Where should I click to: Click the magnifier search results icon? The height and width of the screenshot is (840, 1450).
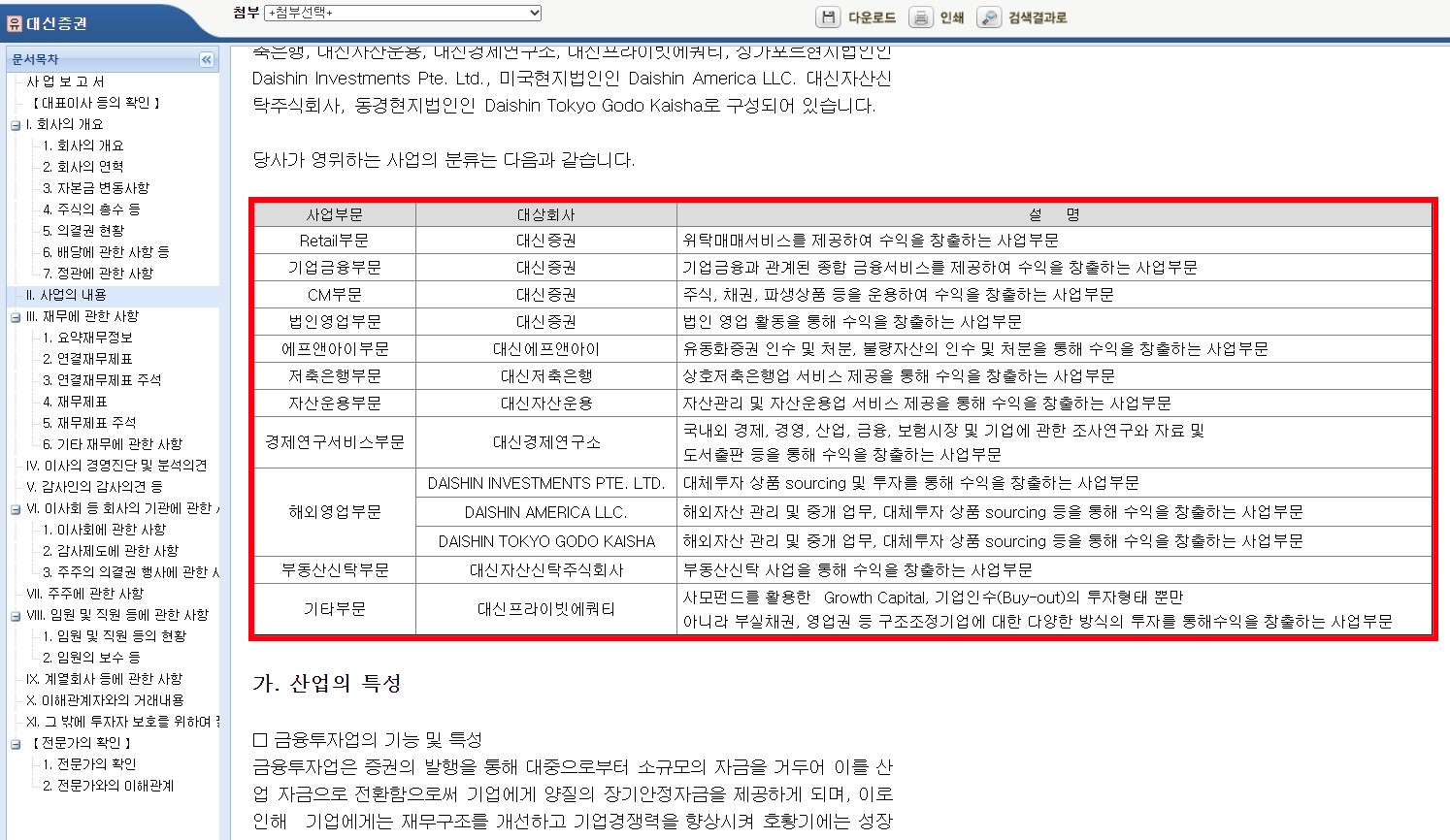(x=989, y=17)
